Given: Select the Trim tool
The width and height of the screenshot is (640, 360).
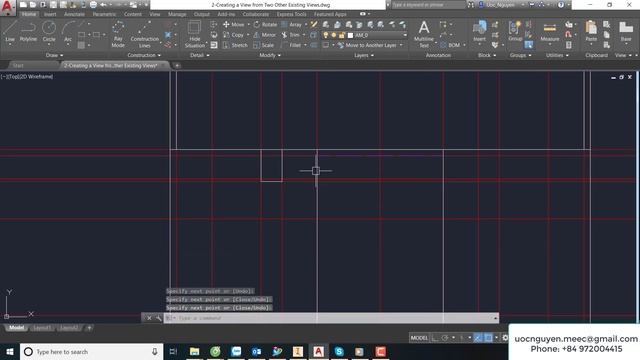Looking at the screenshot, I should (x=291, y=35).
